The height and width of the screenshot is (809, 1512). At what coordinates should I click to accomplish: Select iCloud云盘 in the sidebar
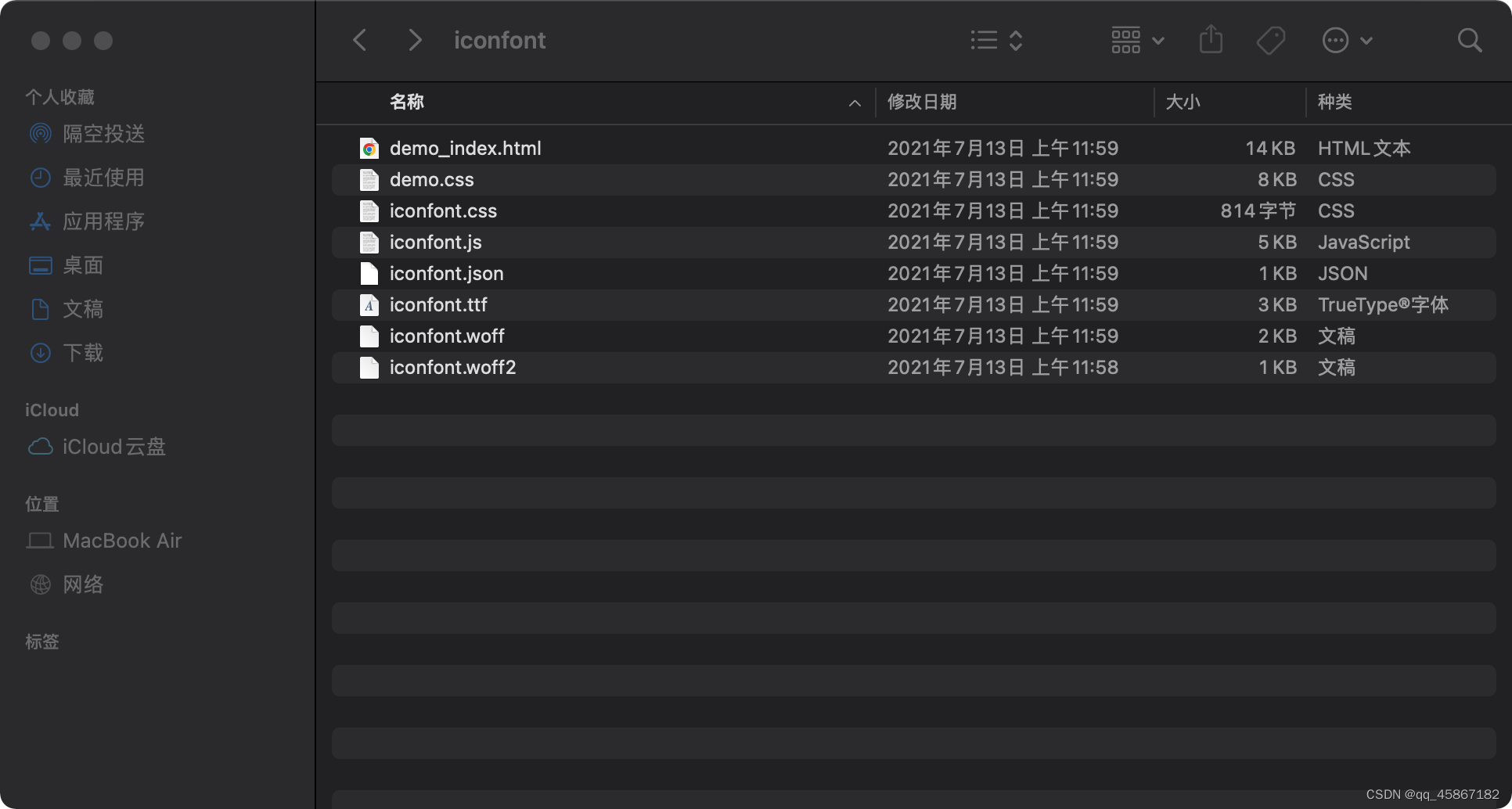pos(113,446)
